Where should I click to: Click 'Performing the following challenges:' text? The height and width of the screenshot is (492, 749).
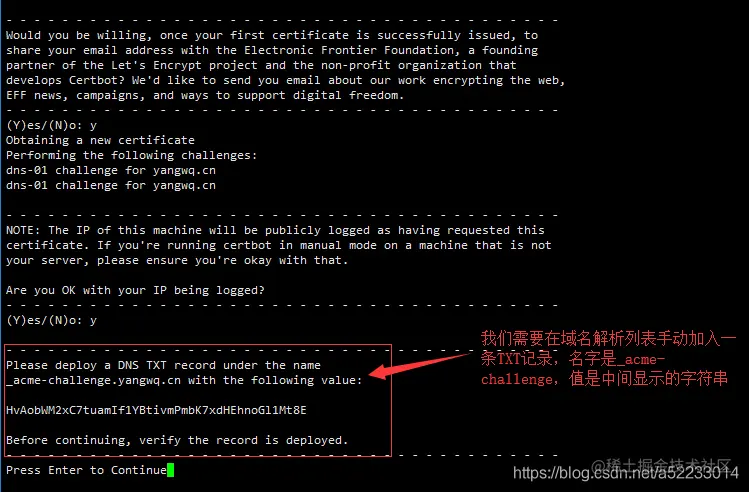click(131, 155)
